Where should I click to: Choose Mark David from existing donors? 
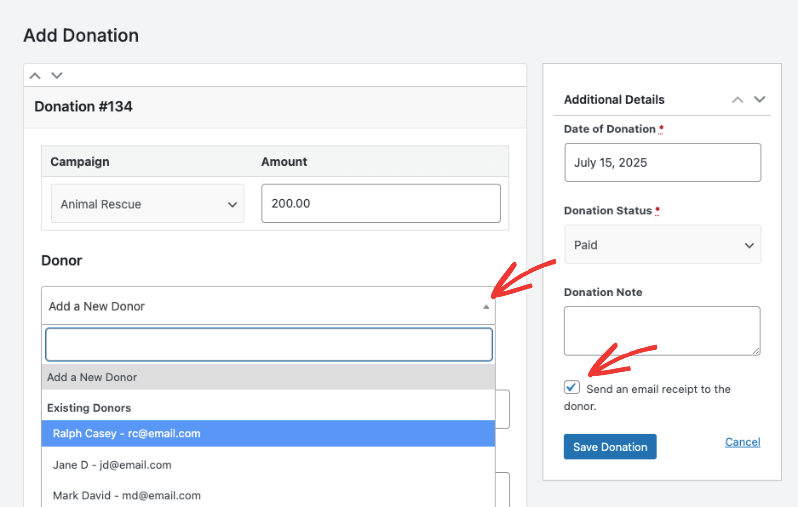268,495
